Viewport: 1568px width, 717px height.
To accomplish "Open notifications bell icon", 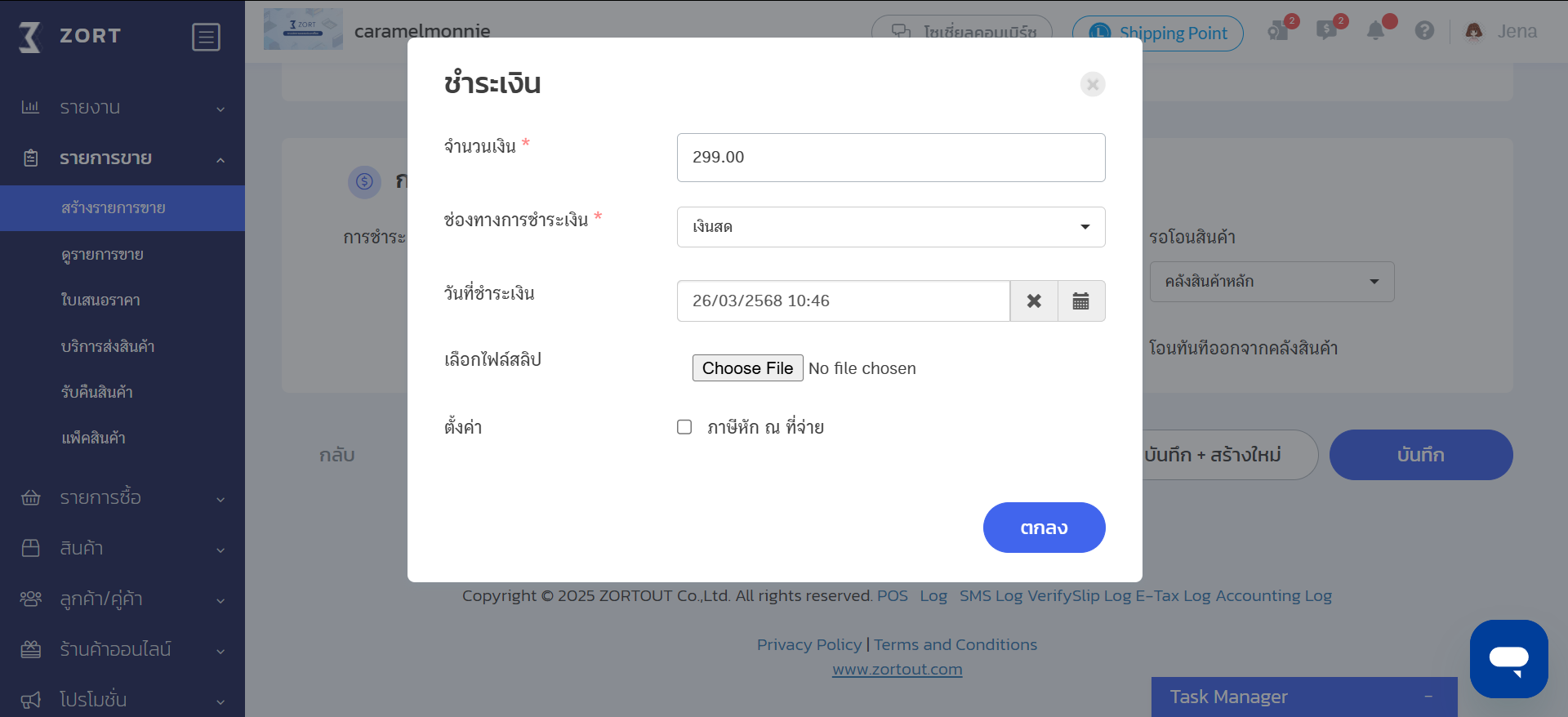I will click(x=1377, y=31).
